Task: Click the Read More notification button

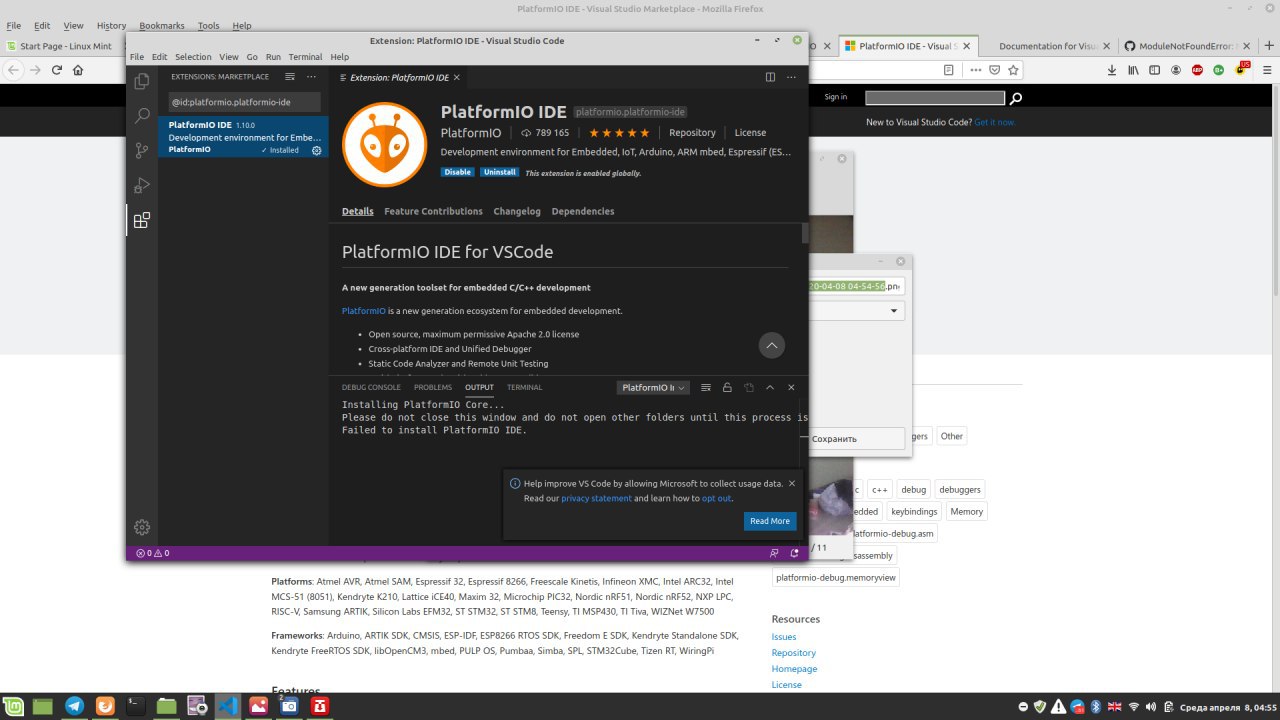Action: click(x=770, y=521)
